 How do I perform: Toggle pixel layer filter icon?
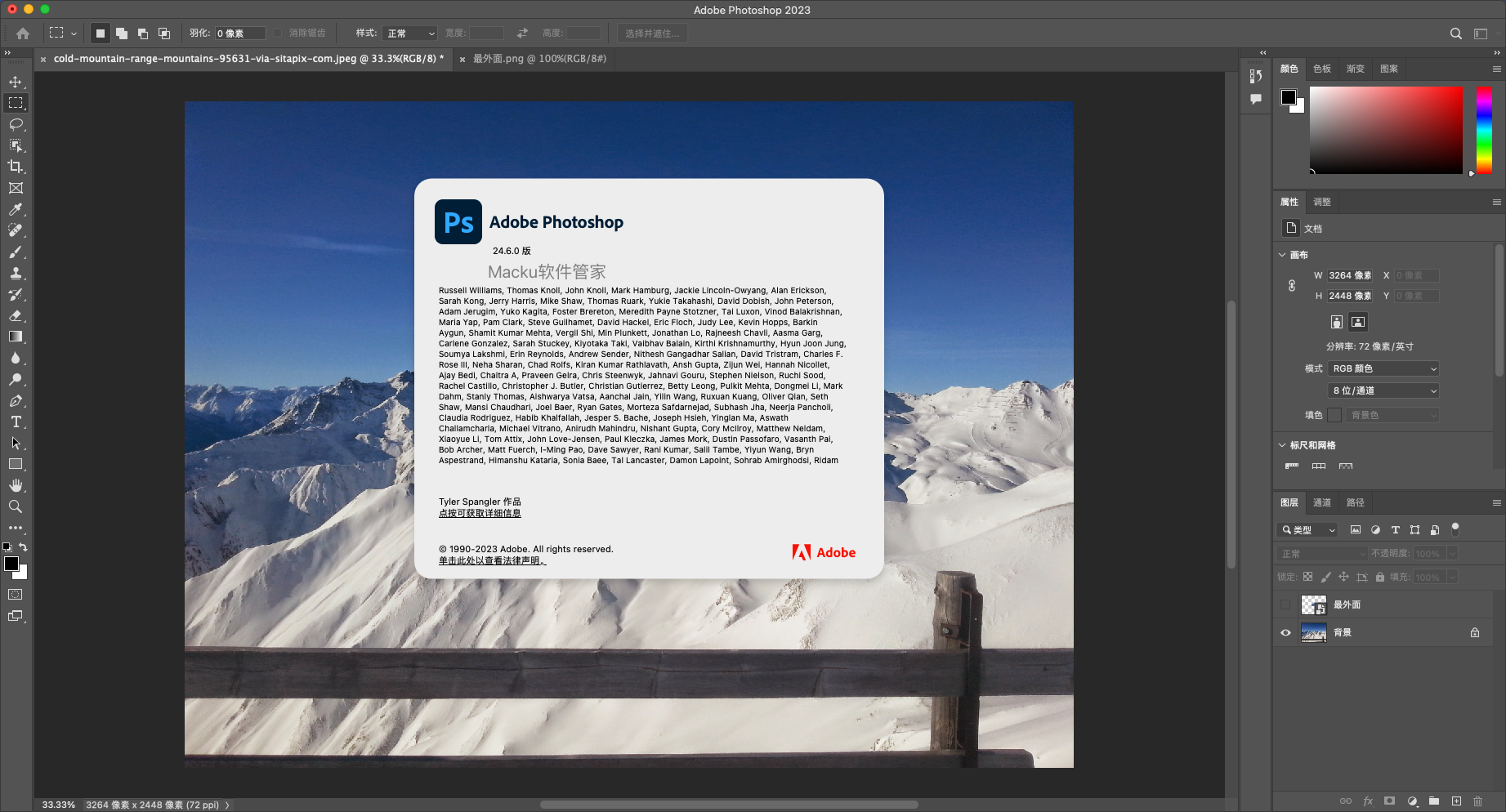pos(1356,529)
